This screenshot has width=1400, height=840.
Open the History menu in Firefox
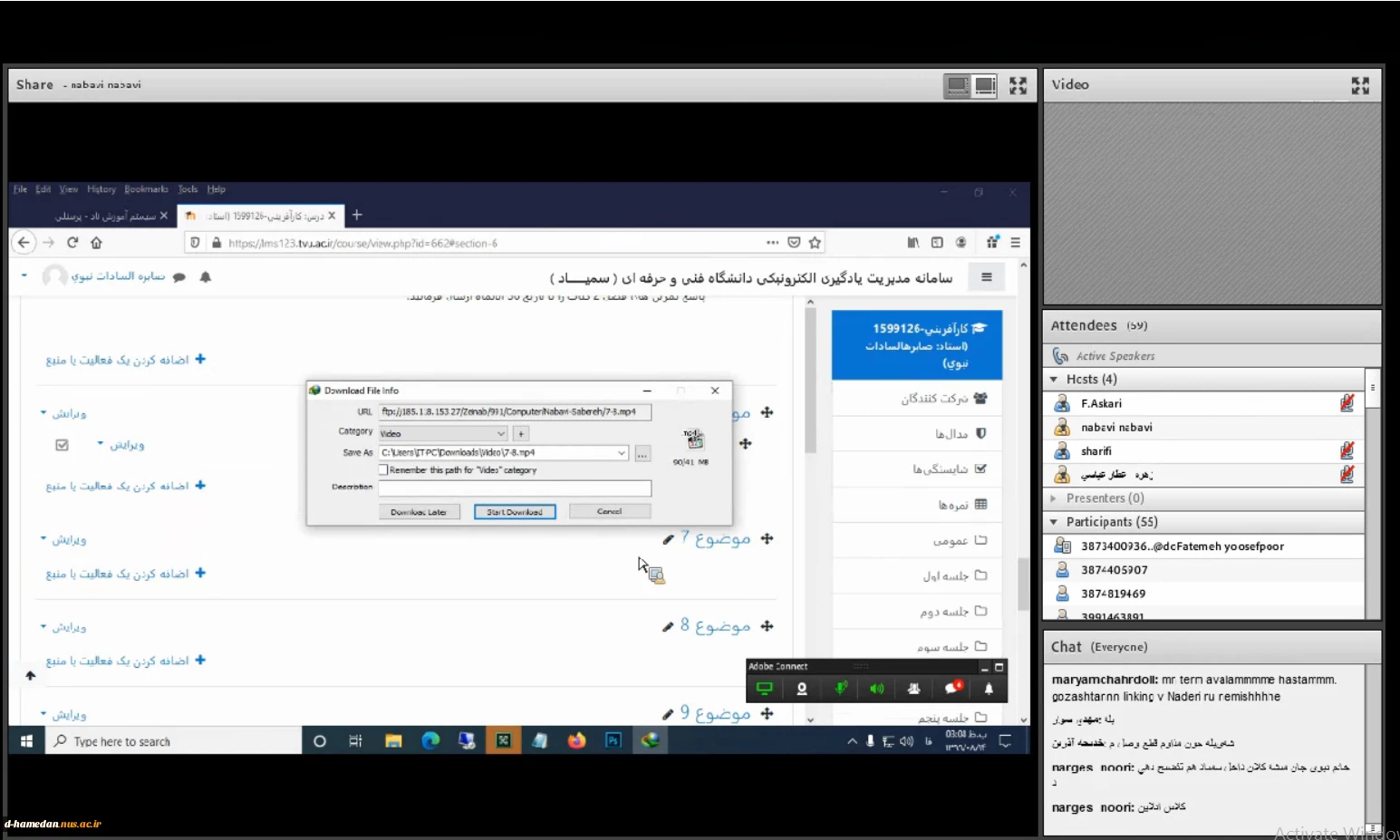tap(101, 189)
